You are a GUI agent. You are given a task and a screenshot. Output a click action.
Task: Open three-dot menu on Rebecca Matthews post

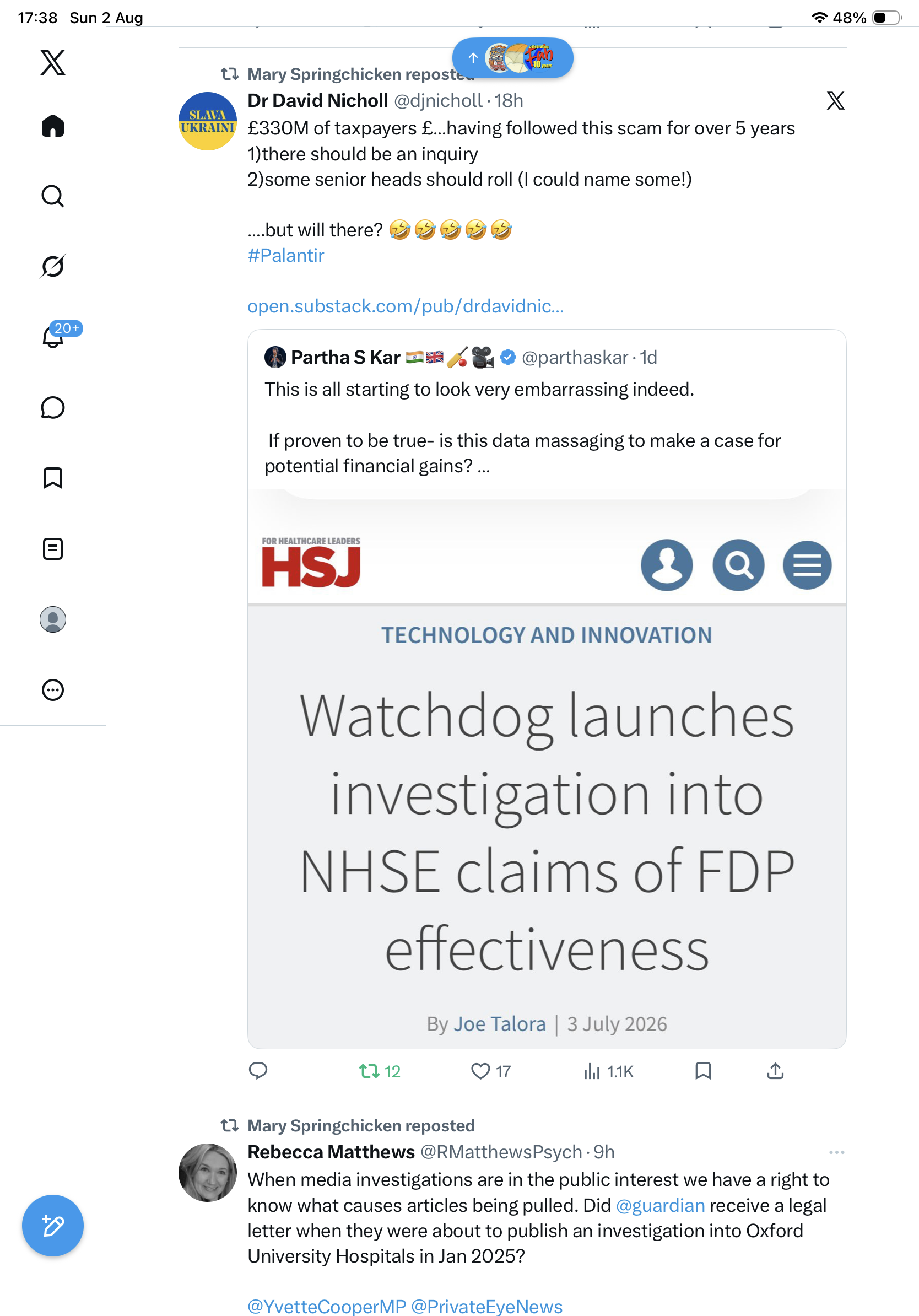pyautogui.click(x=836, y=1152)
